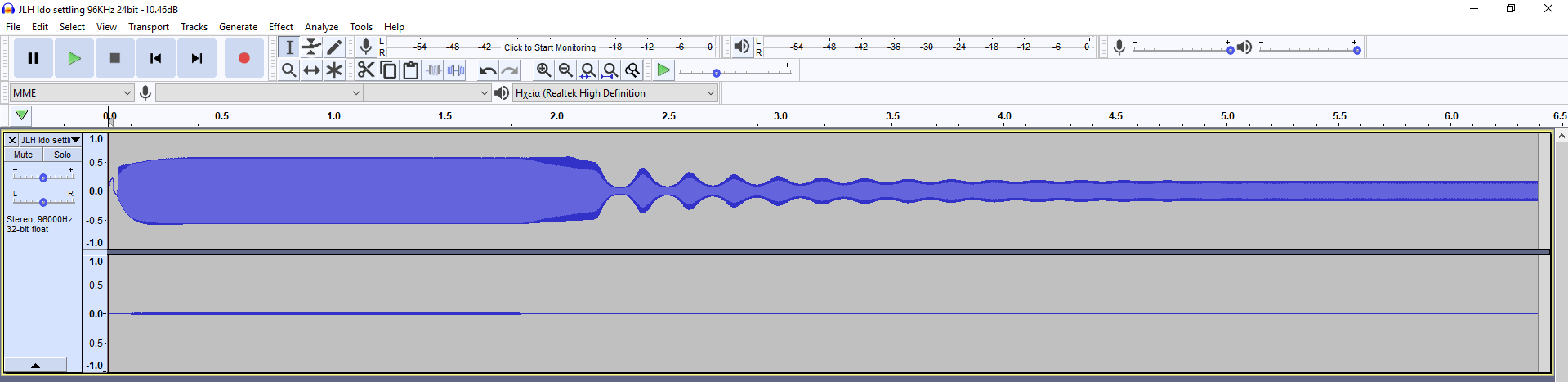Click the vertical scrollbar up arrow
Viewport: 1568px width, 382px height.
point(1561,136)
